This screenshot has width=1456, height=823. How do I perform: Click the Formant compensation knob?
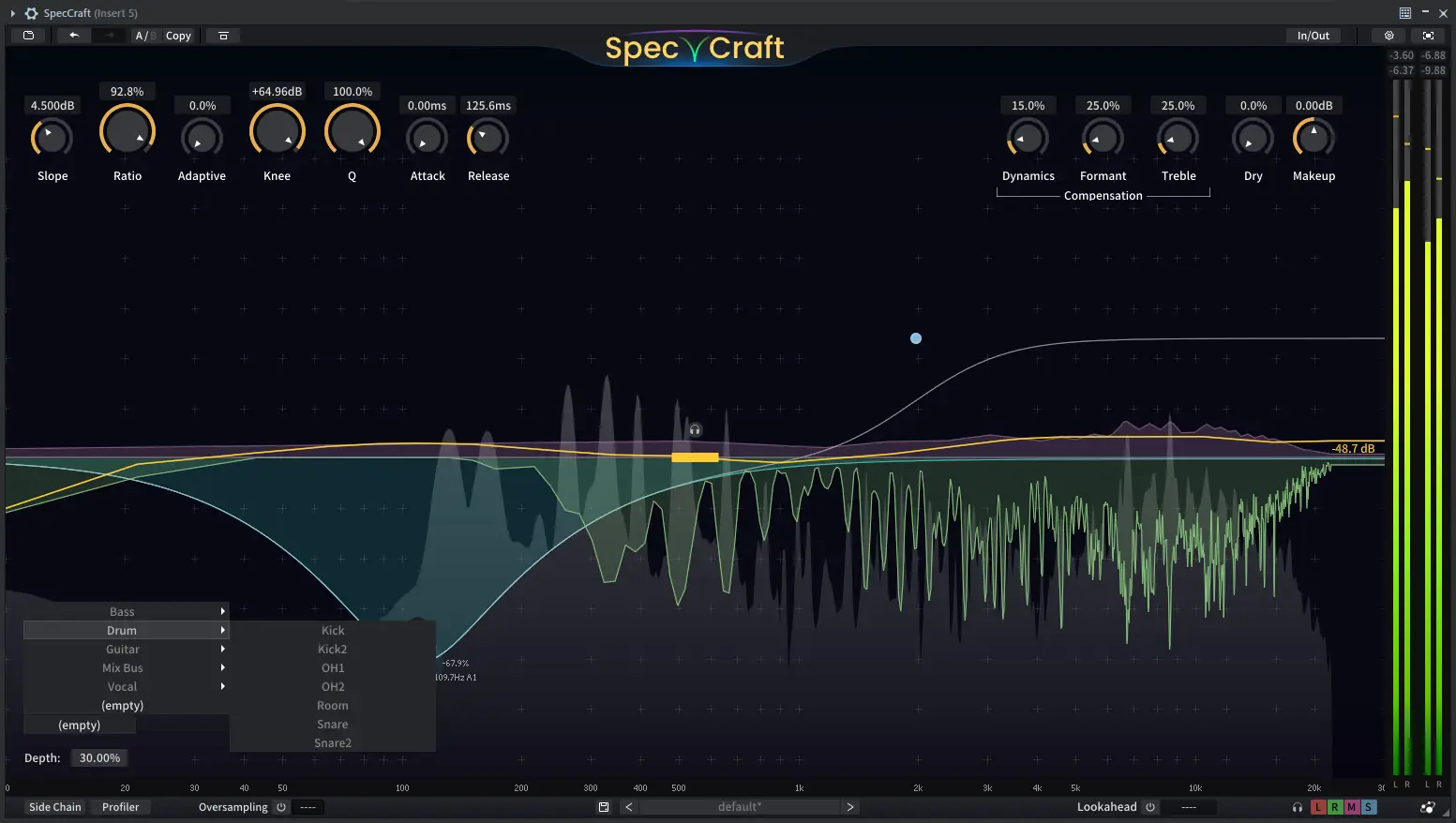[1103, 139]
